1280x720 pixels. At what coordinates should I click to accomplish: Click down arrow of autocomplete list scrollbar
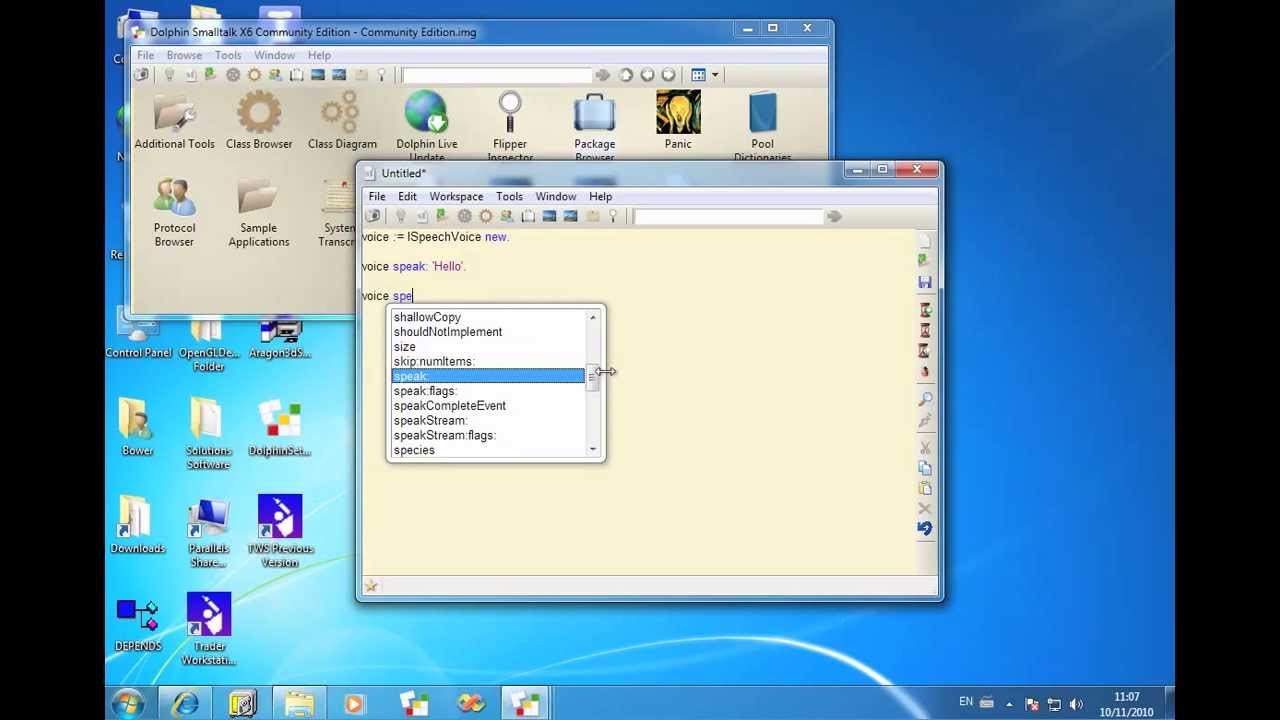[593, 450]
